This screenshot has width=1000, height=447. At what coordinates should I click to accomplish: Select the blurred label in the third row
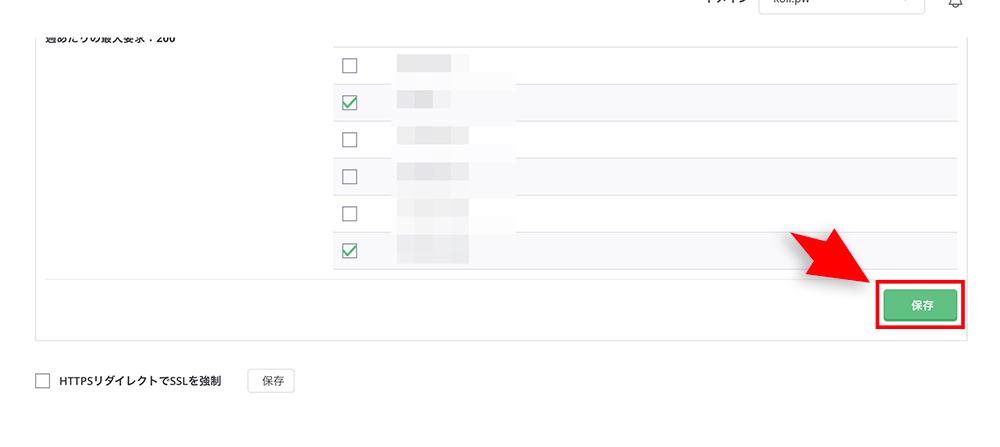[432, 136]
